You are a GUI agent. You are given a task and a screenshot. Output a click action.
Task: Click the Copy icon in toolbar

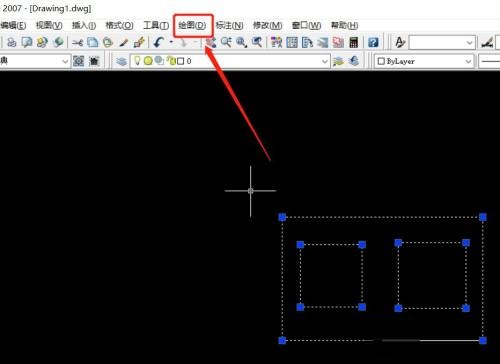(x=93, y=42)
